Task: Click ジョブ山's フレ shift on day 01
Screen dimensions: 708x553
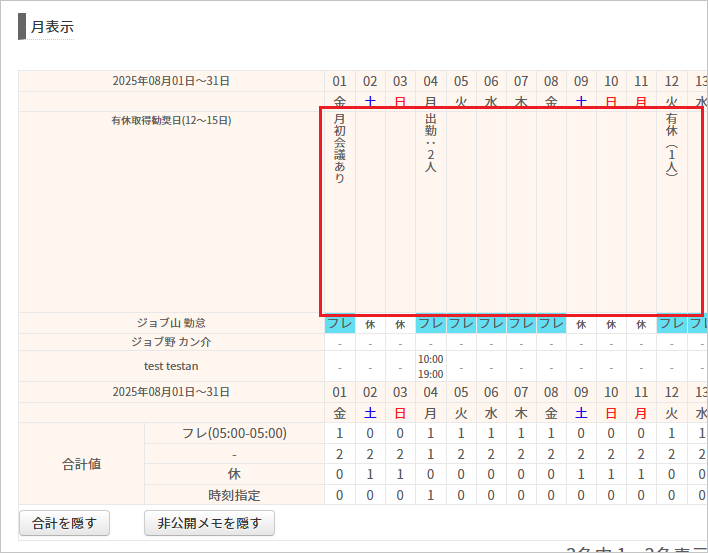Action: click(340, 324)
